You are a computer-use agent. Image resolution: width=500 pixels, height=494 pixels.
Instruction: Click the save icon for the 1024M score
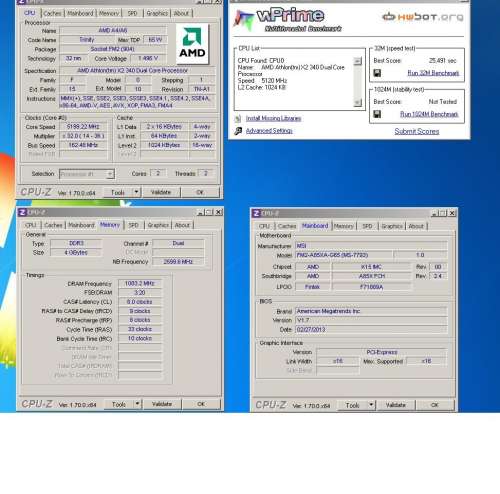click(377, 114)
